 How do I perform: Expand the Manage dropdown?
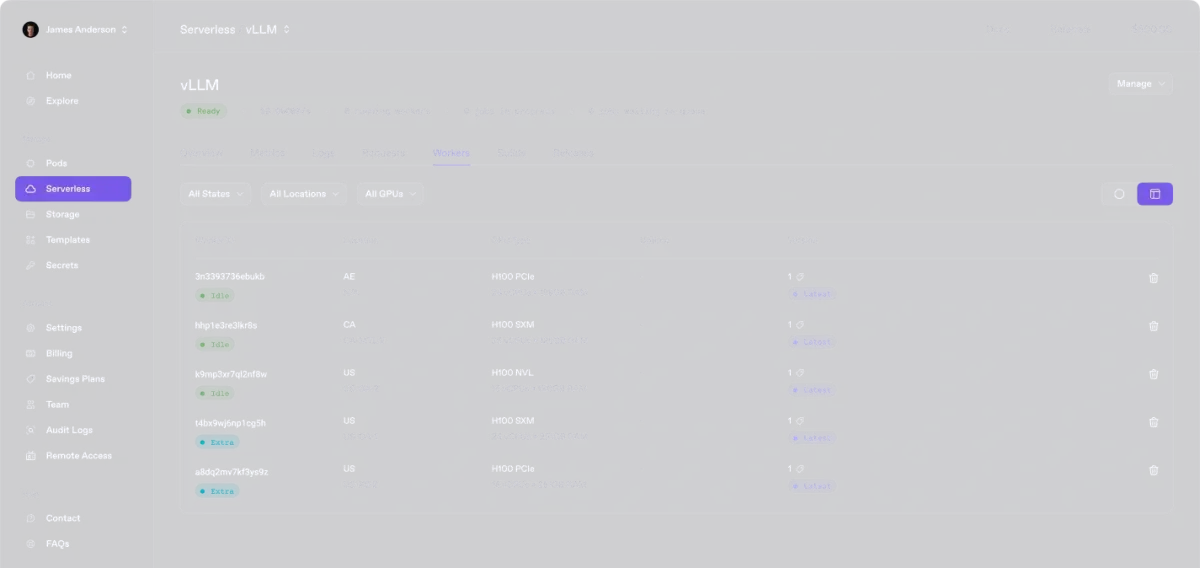[1140, 84]
